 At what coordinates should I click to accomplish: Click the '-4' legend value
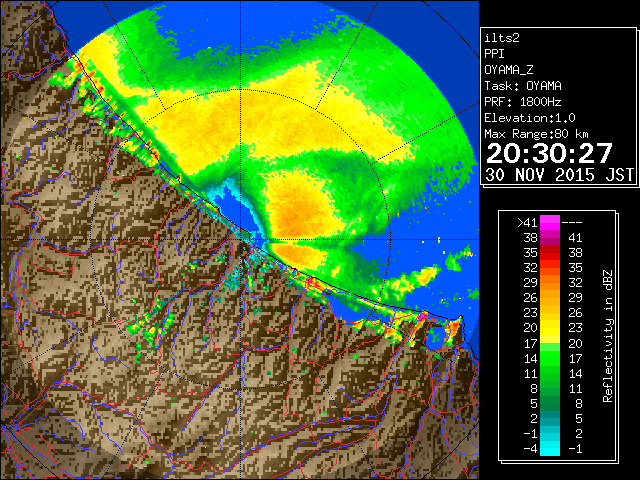pyautogui.click(x=531, y=449)
